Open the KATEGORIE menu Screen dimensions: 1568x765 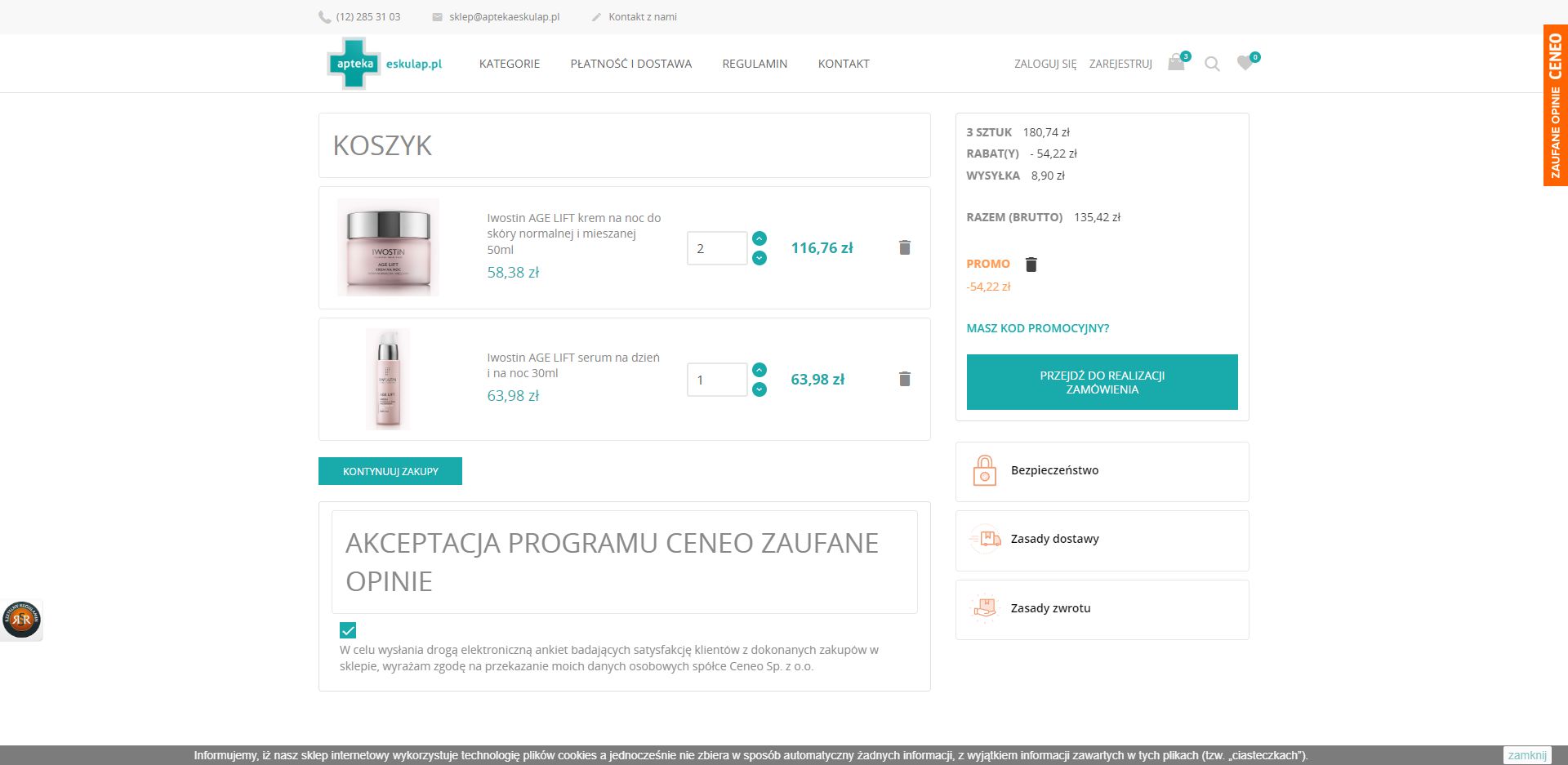(x=510, y=64)
